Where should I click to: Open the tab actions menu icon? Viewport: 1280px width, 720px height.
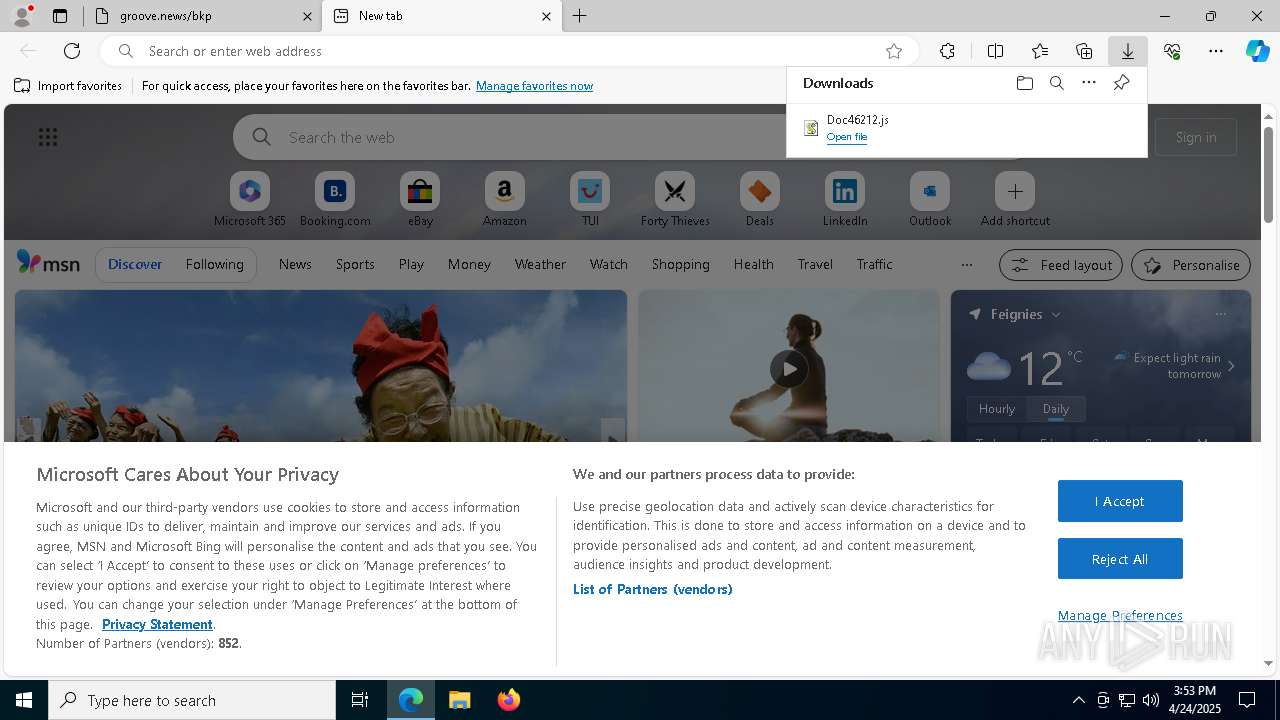point(60,16)
